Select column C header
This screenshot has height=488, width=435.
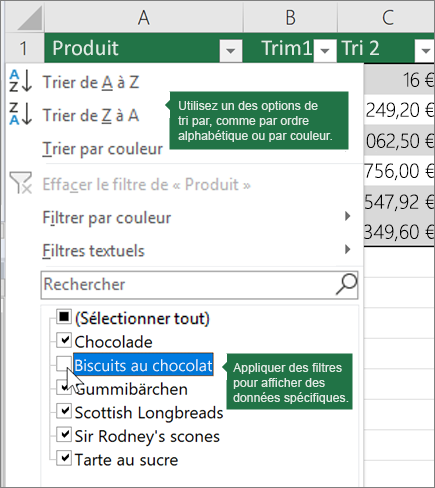click(387, 17)
